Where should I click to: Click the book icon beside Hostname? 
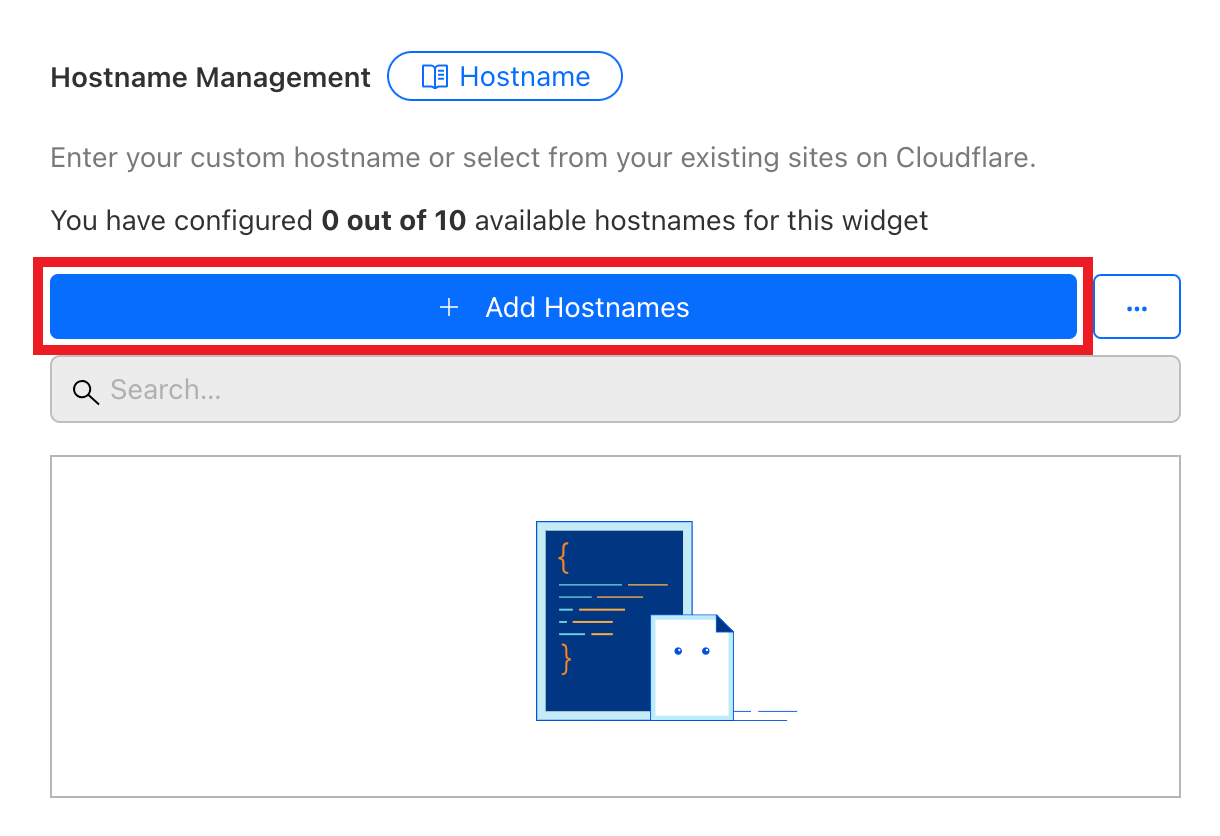[x=434, y=77]
